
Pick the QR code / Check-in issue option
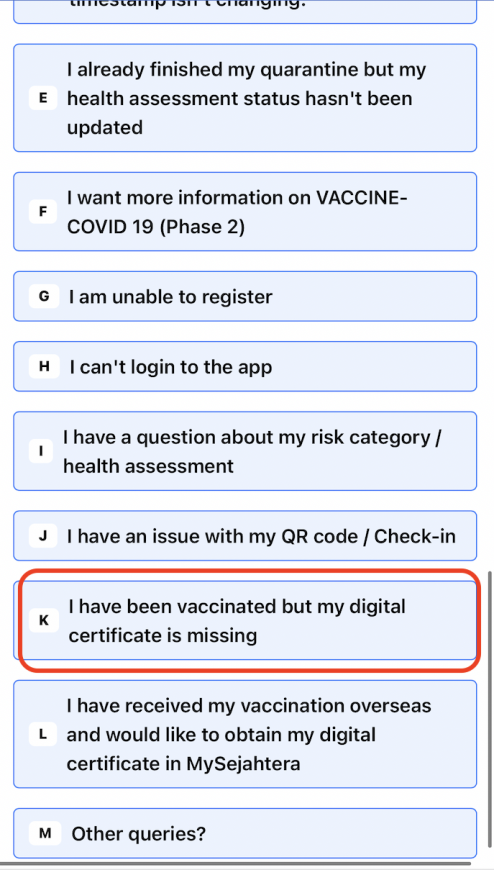point(245,535)
